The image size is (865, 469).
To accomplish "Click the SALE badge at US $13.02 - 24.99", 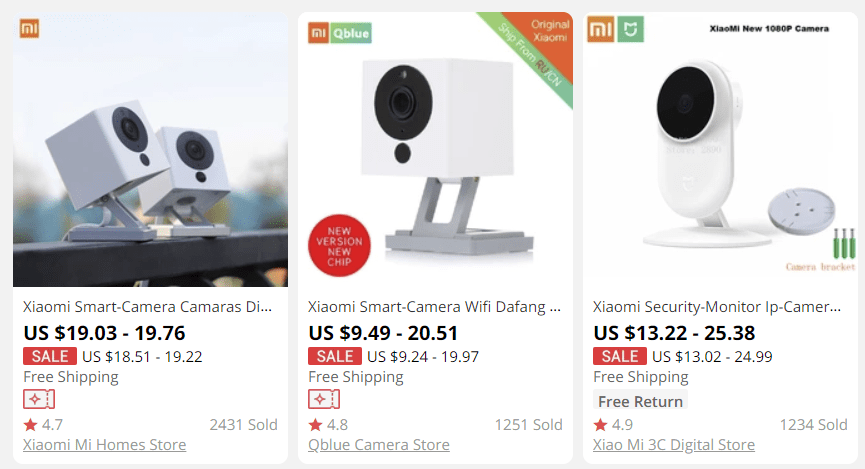I will pos(620,356).
